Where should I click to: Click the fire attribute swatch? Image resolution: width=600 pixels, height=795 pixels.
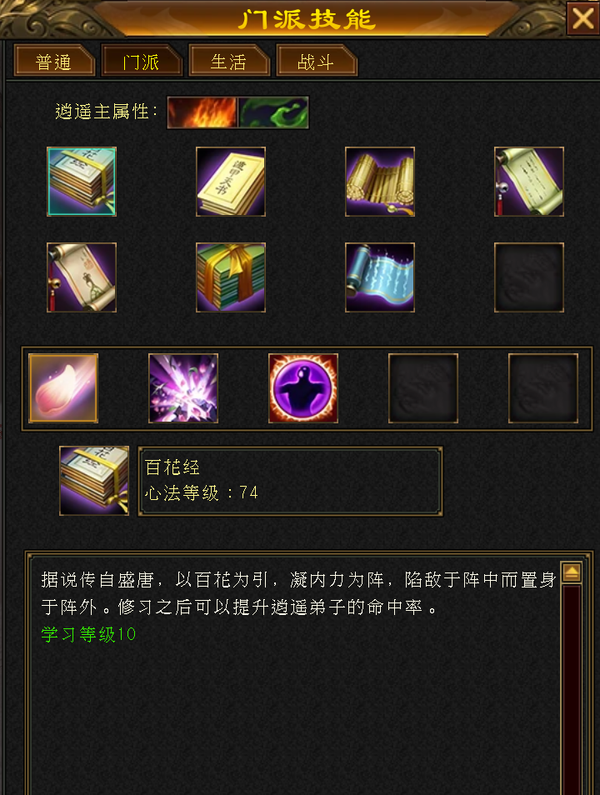[202, 113]
